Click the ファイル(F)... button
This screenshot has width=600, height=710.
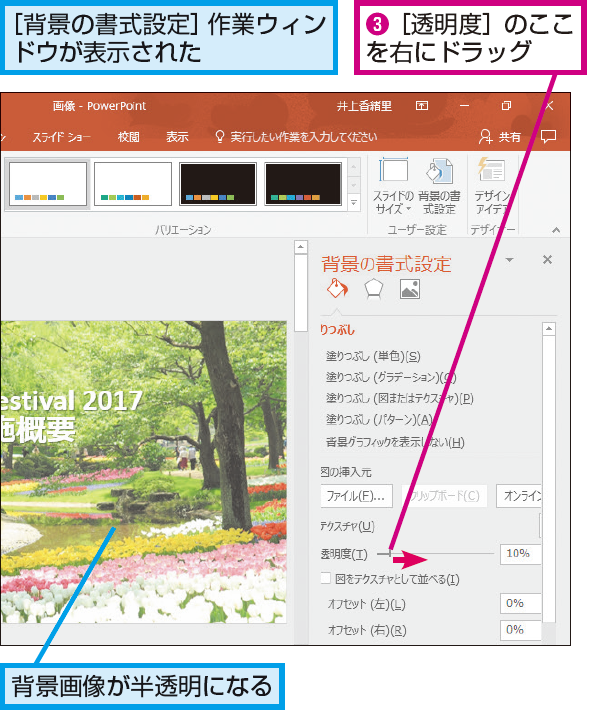click(356, 496)
